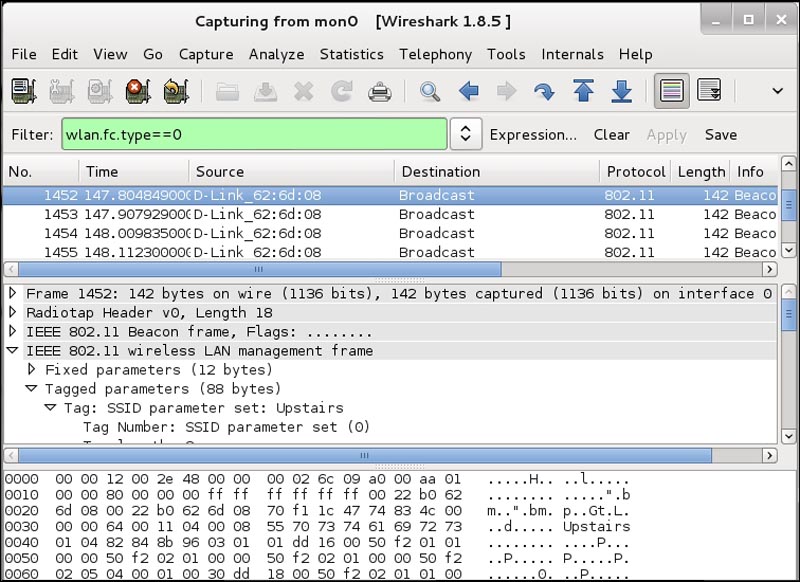Collapse the Tagged parameters tree entry
This screenshot has height=582, width=800.
[x=33, y=389]
